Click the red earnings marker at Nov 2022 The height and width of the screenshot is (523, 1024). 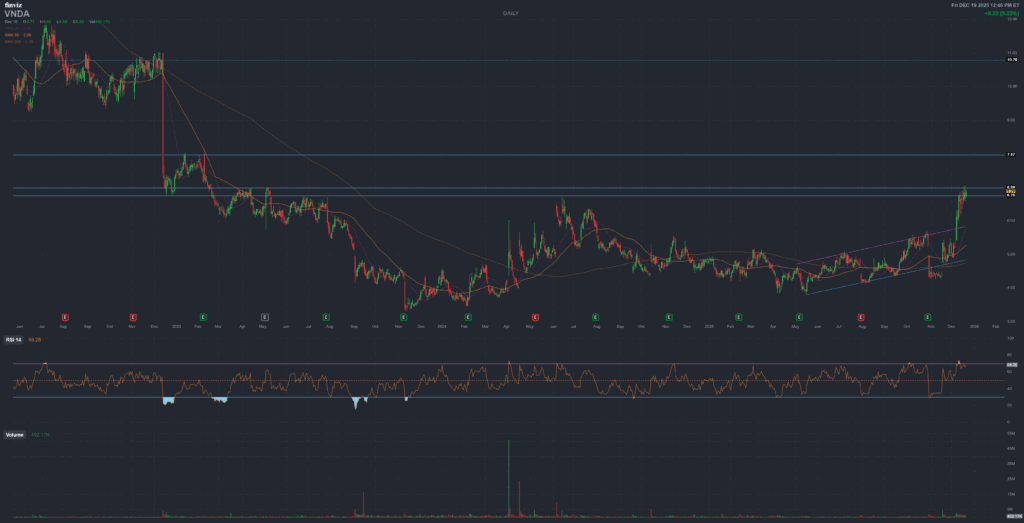tap(133, 315)
